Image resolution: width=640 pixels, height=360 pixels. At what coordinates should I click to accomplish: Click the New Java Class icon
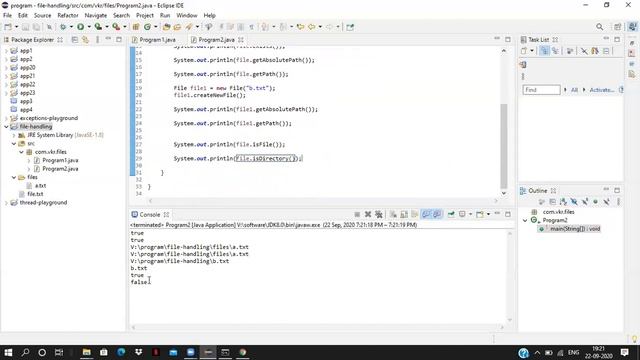[147, 27]
